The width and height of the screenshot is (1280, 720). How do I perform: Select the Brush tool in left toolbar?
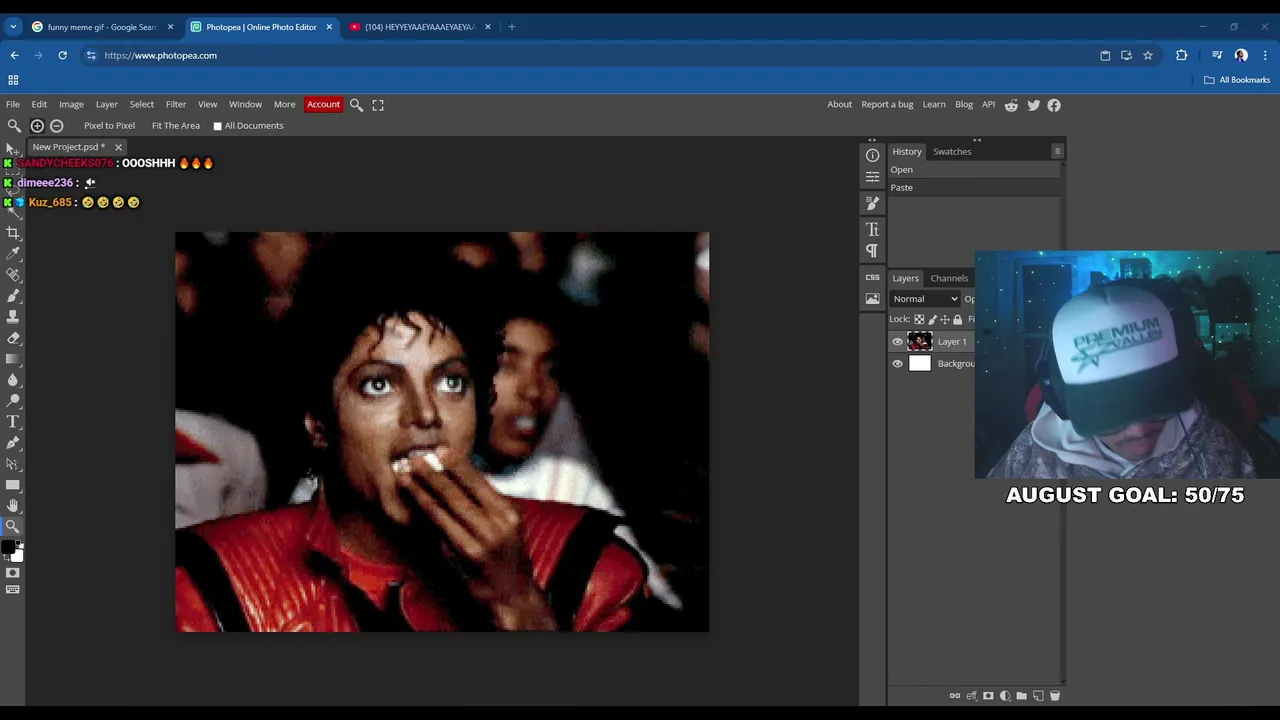pyautogui.click(x=13, y=296)
